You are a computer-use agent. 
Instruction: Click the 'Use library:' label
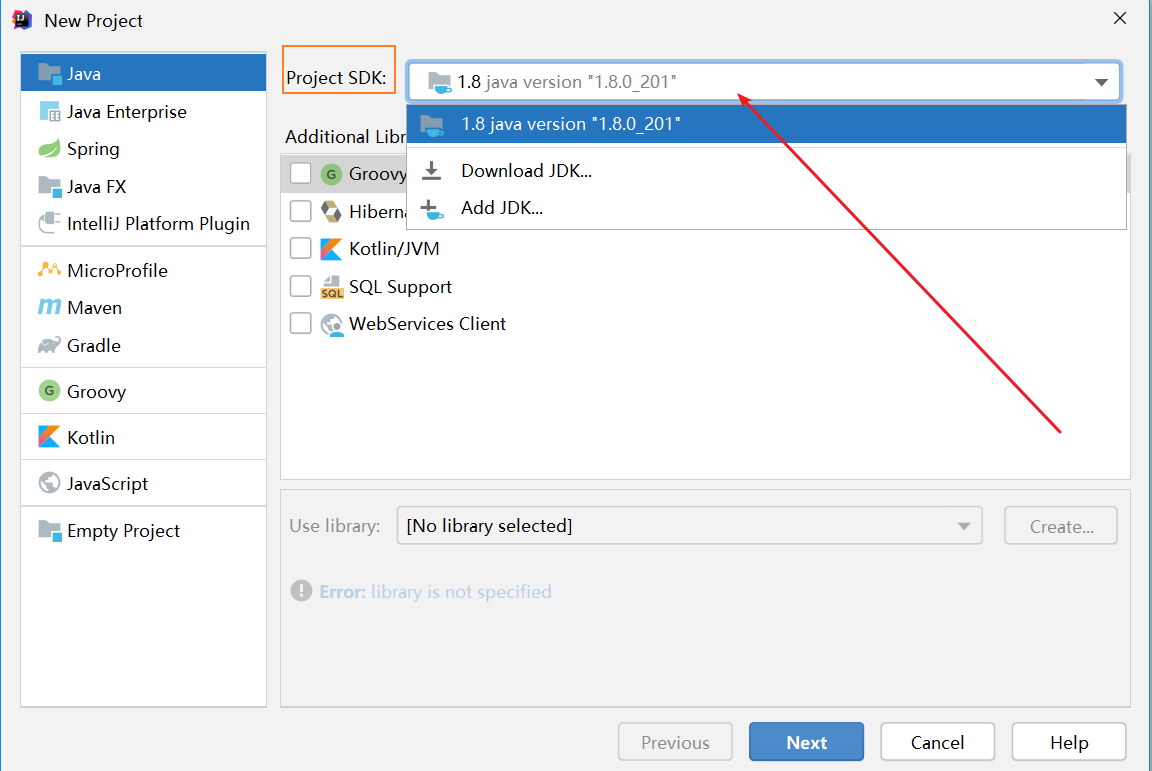pos(335,526)
